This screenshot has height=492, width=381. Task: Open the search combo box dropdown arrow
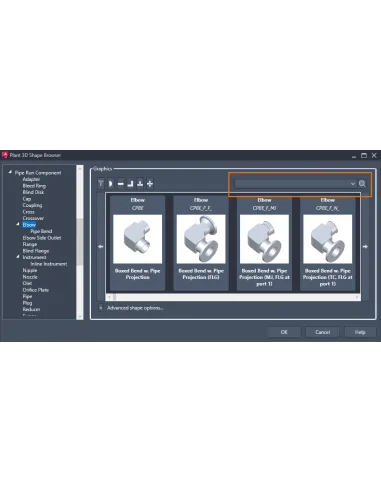pyautogui.click(x=353, y=184)
